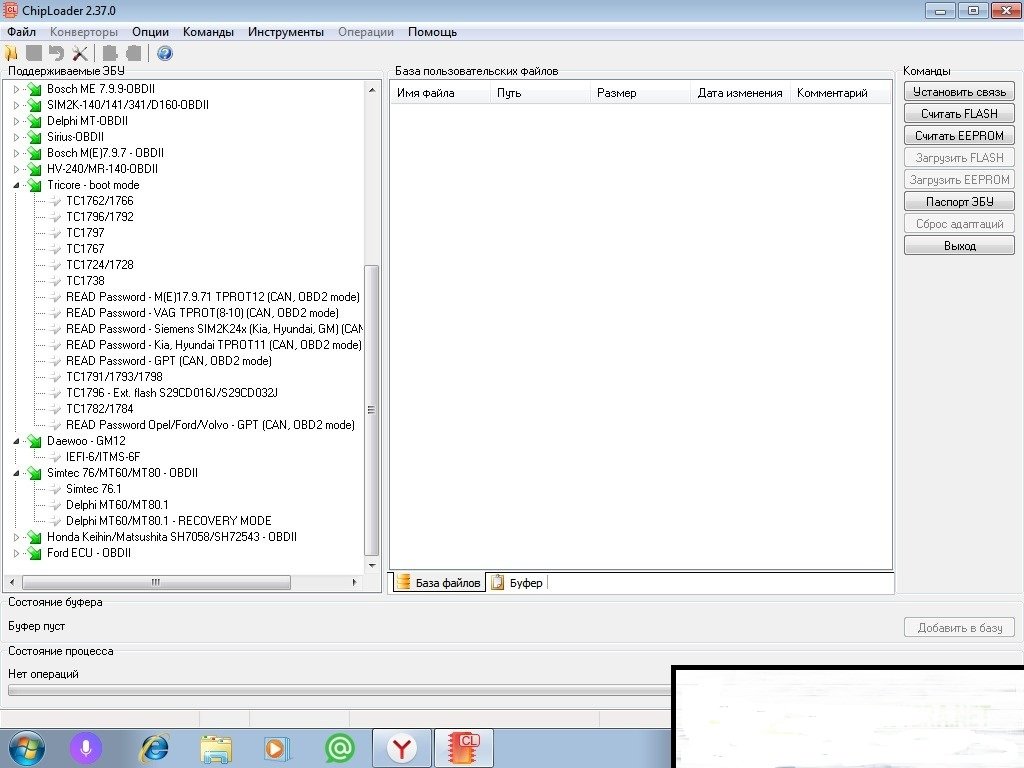
Task: Collapse the Simtec 76/MT60/MT80 - OBDII branch
Action: (16, 473)
